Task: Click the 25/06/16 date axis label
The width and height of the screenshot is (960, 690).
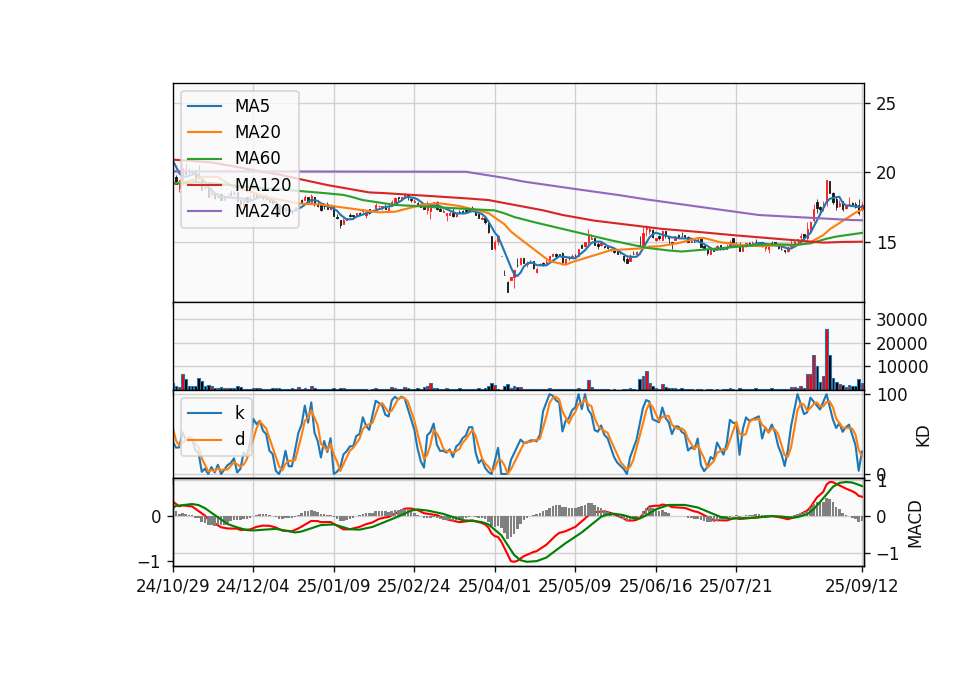Action: click(656, 586)
